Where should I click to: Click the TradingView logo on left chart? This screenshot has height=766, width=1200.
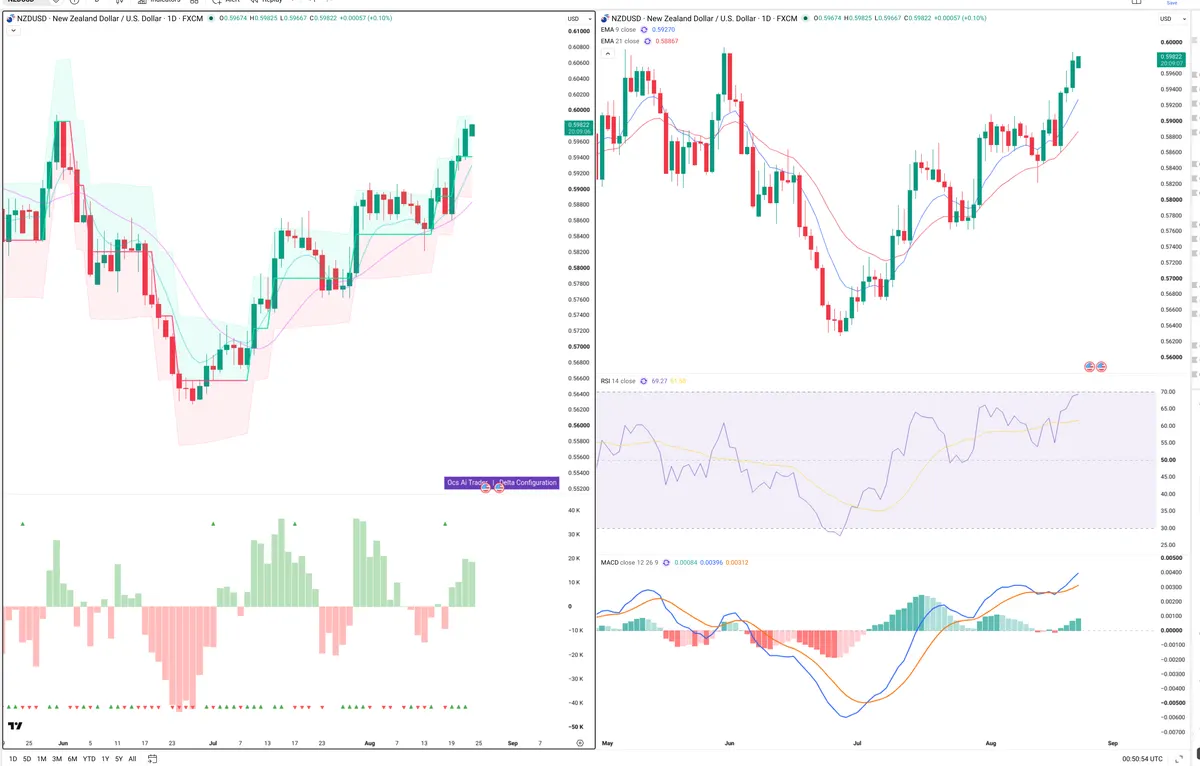[15, 727]
